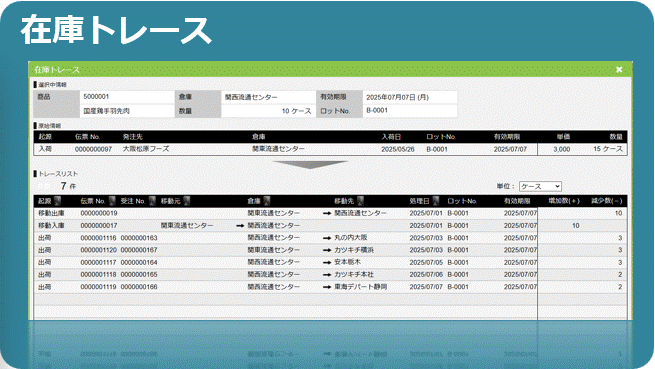Click the ロットNo. value B-0001 in selection info

pyautogui.click(x=377, y=111)
